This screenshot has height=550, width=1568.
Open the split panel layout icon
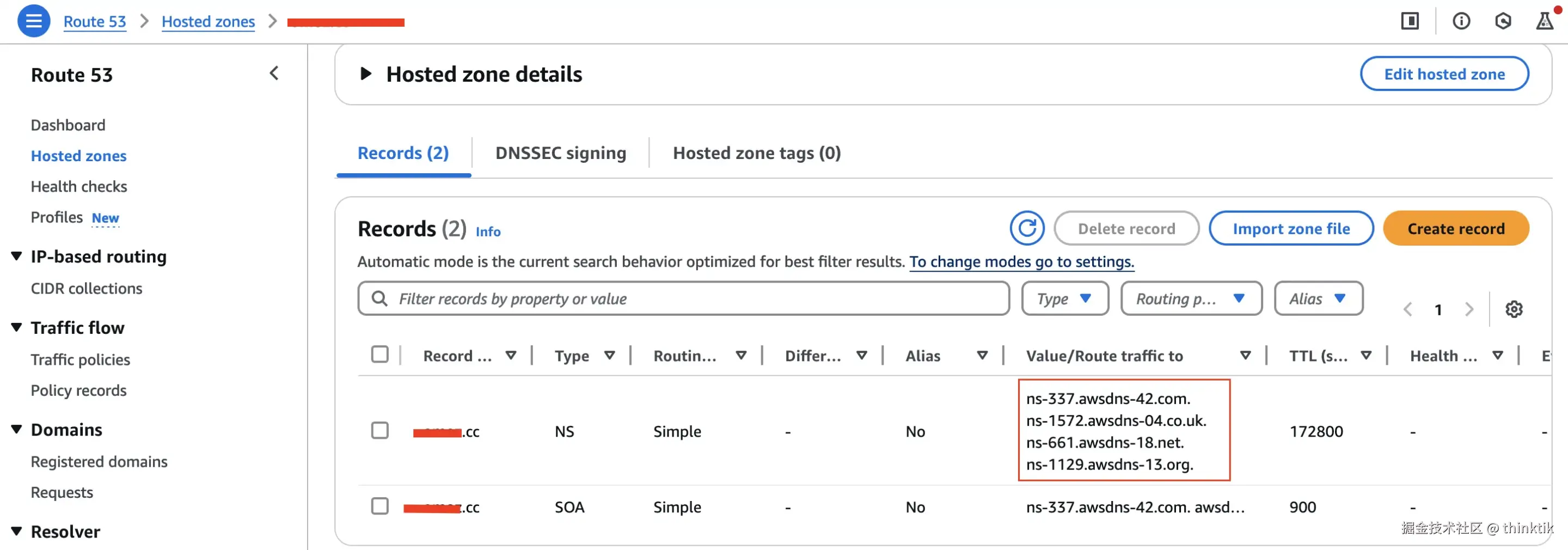1410,21
